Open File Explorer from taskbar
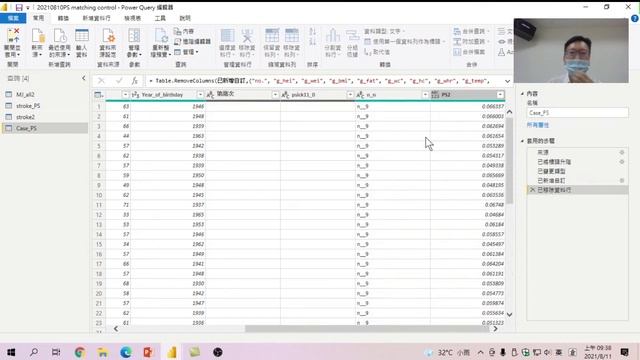640x360 pixels. coord(102,352)
